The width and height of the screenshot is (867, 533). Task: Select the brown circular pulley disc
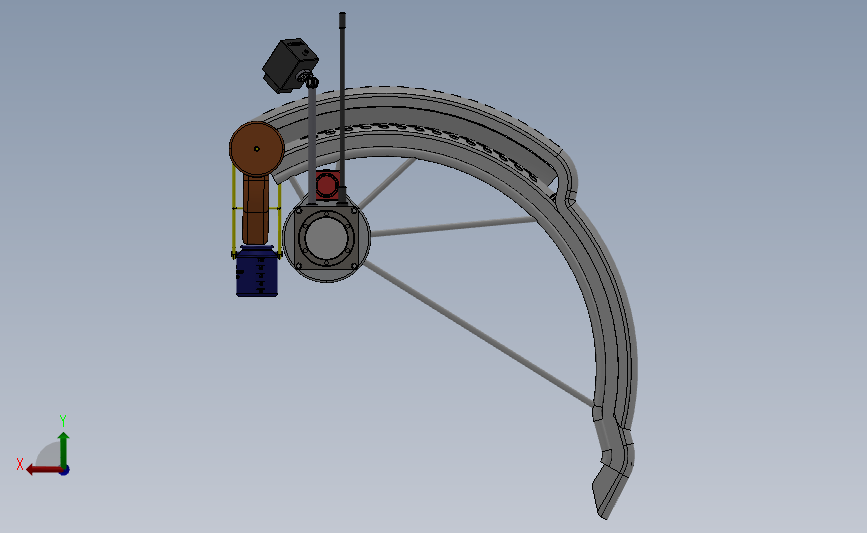[257, 149]
